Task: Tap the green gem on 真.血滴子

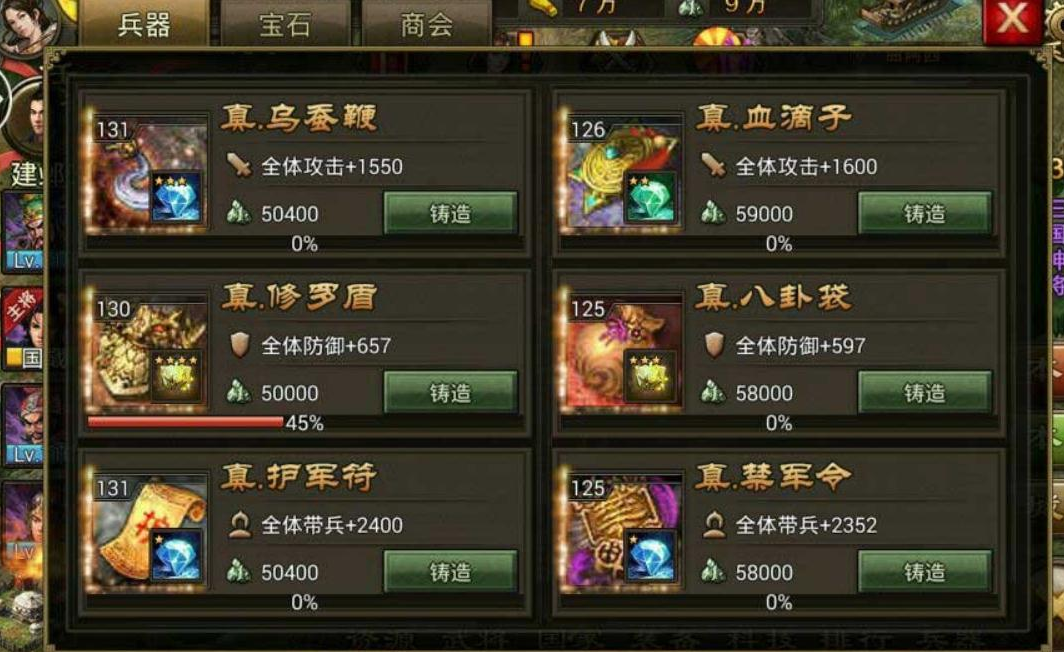Action: coord(650,197)
